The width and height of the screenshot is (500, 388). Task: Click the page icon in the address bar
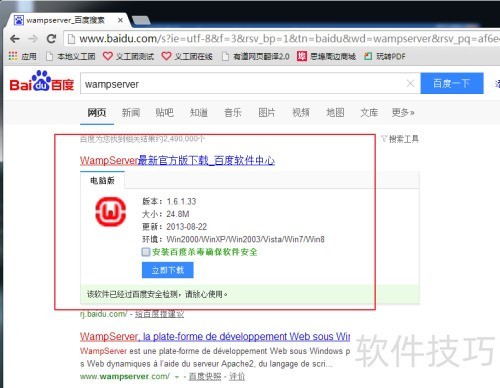[x=71, y=39]
